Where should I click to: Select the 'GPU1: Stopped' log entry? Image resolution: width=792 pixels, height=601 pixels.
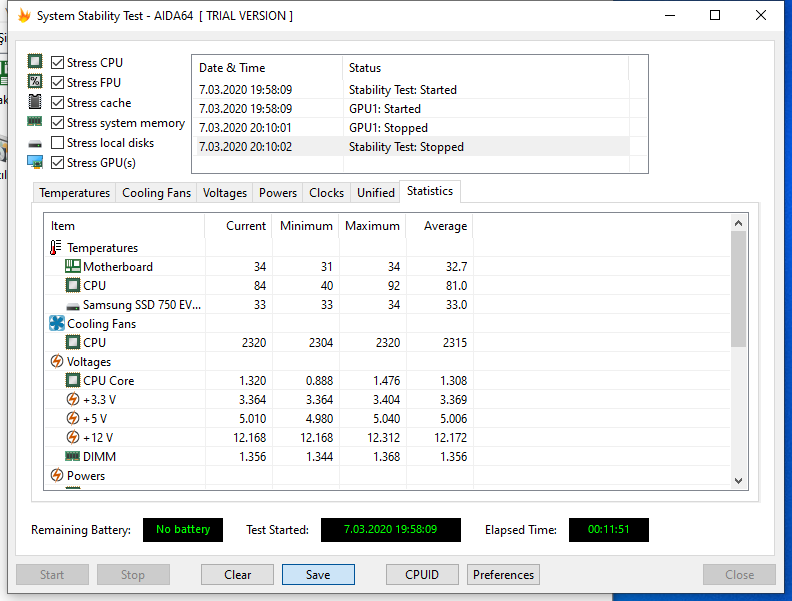point(412,128)
